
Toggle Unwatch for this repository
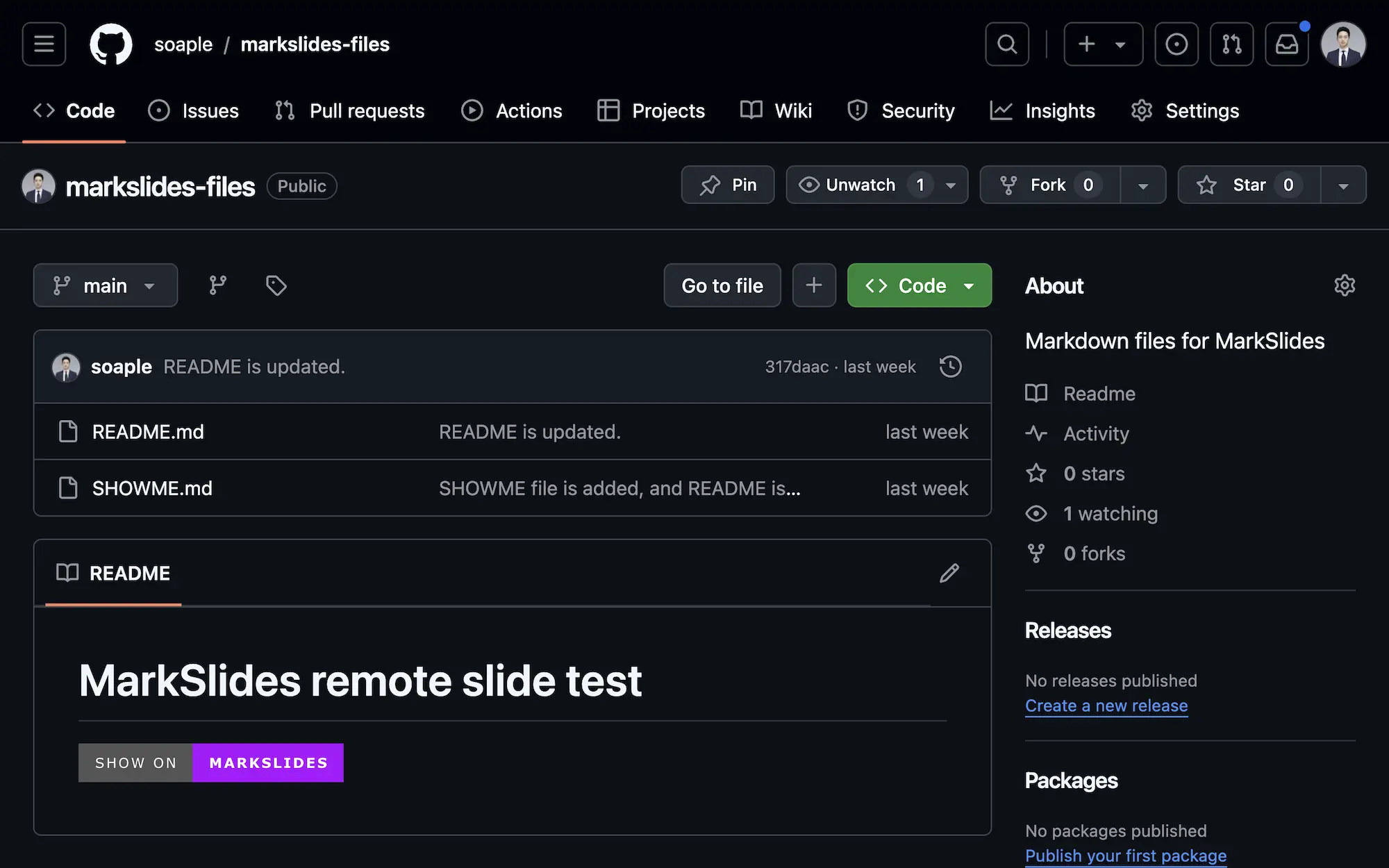point(861,185)
